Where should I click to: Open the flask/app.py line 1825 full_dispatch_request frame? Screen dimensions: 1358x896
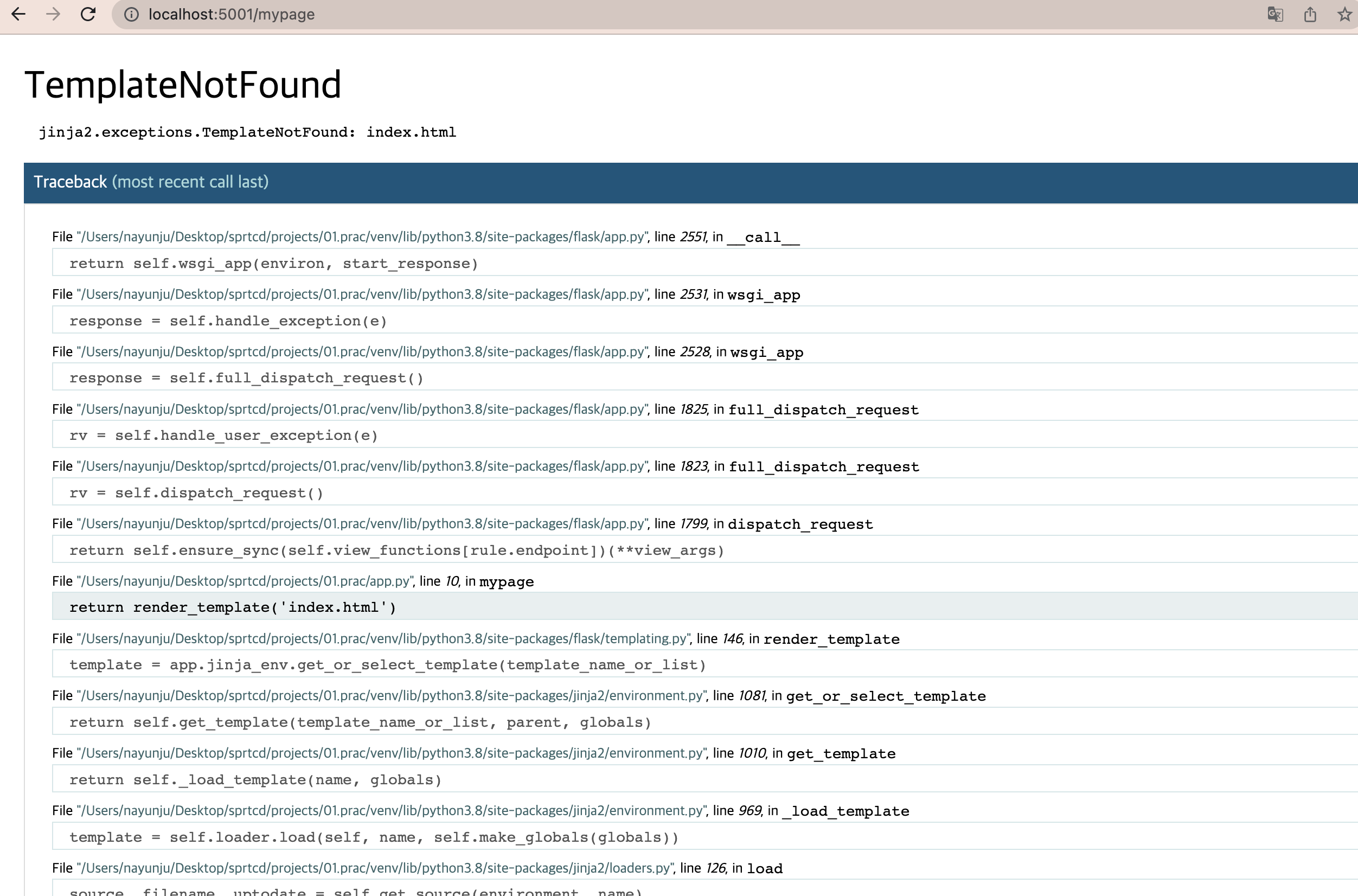pyautogui.click(x=485, y=409)
